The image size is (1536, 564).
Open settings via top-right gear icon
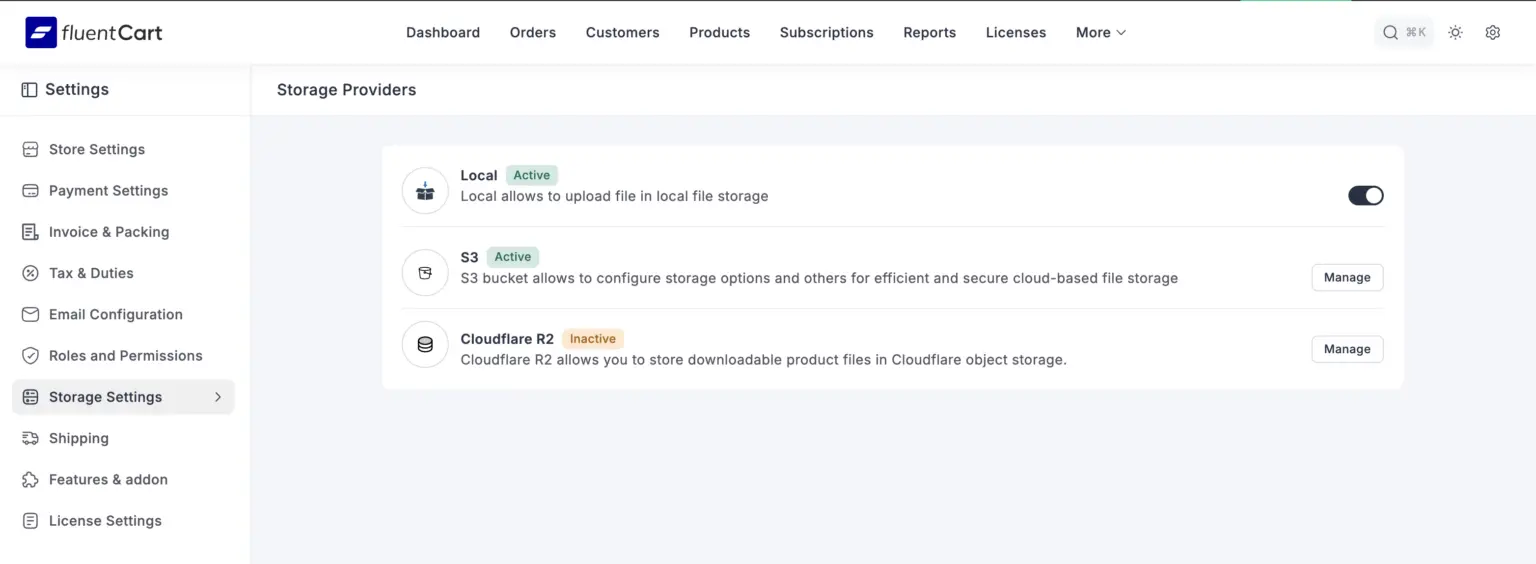point(1493,32)
